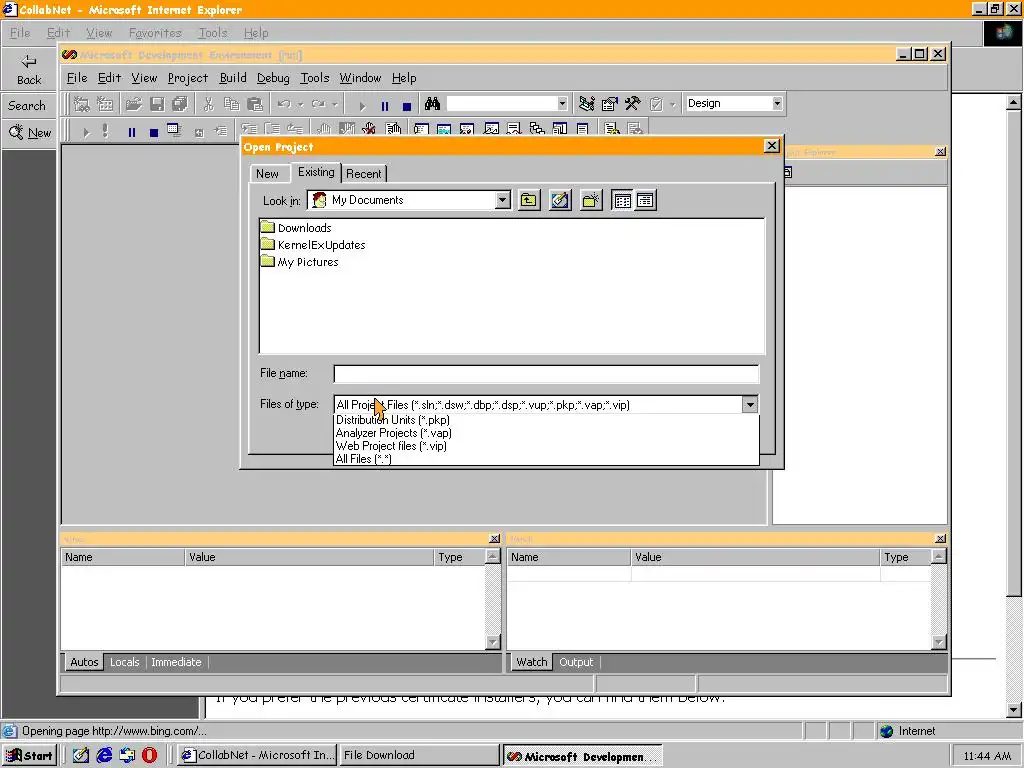Click the Stop square icon in top toolbar
This screenshot has height=768, width=1024.
tap(407, 105)
